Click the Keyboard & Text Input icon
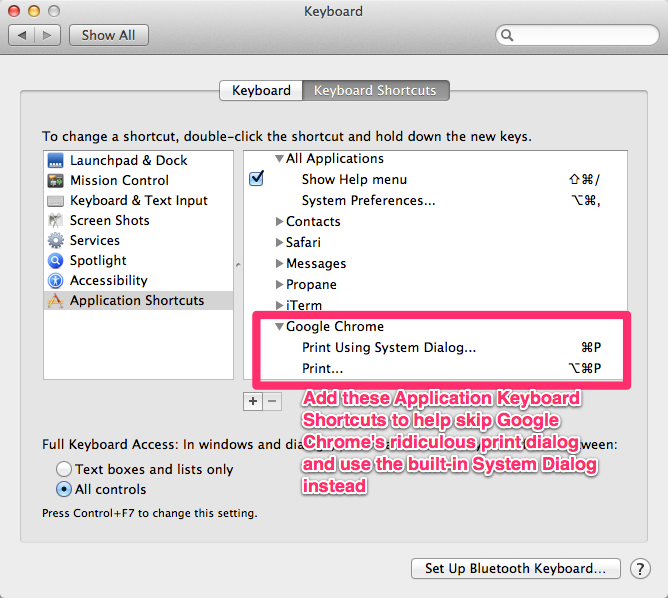The image size is (668, 598). tap(55, 201)
